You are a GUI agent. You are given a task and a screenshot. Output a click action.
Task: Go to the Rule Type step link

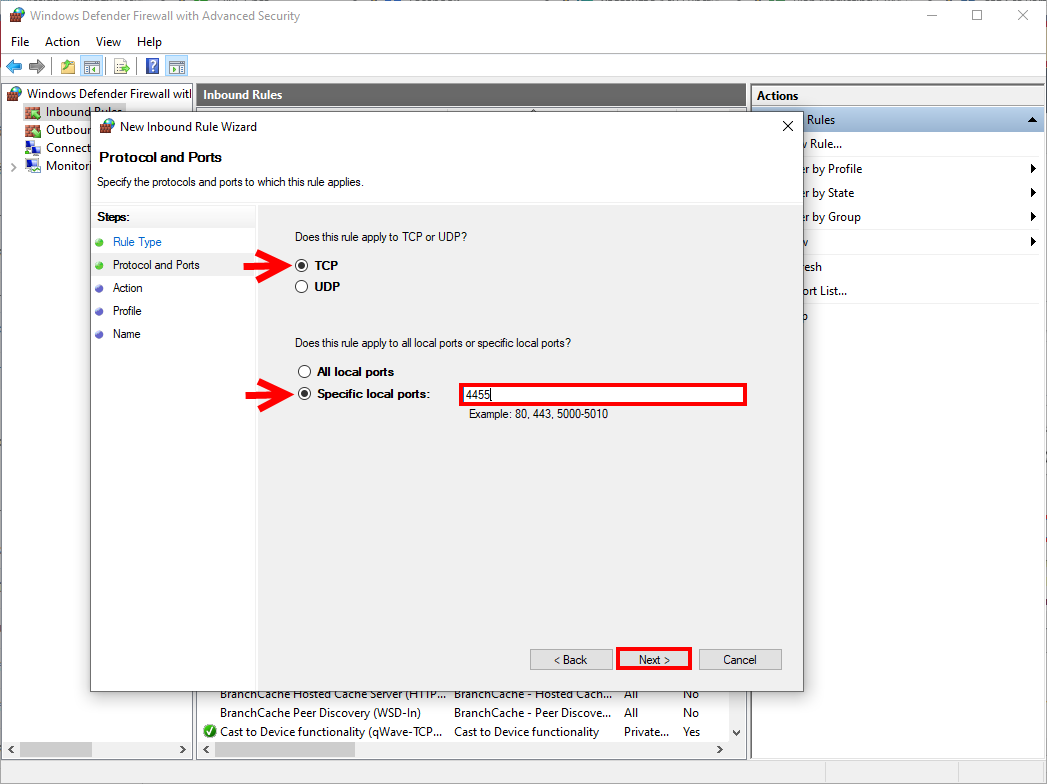[137, 242]
